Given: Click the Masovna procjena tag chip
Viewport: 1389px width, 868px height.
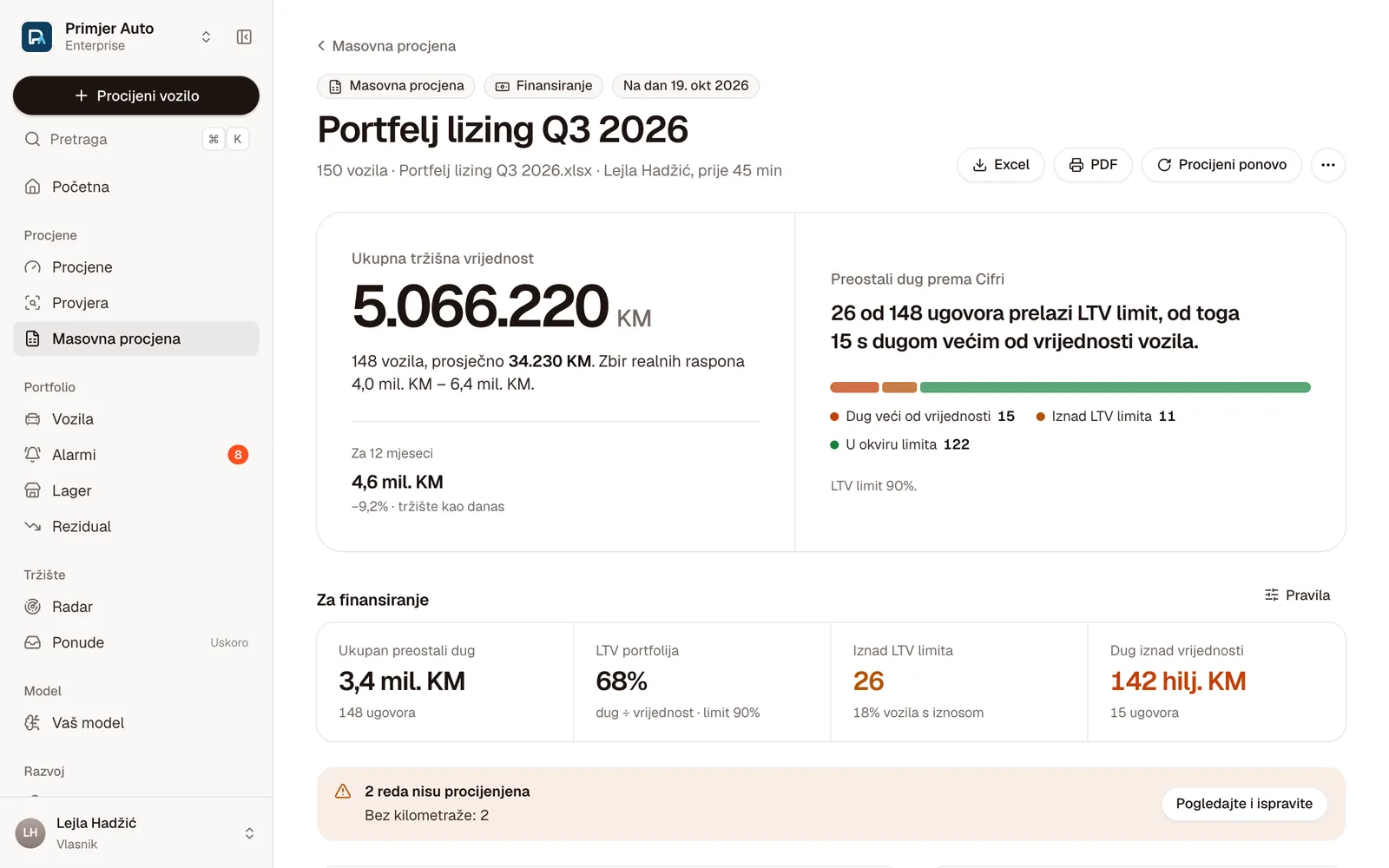Looking at the screenshot, I should click(396, 86).
